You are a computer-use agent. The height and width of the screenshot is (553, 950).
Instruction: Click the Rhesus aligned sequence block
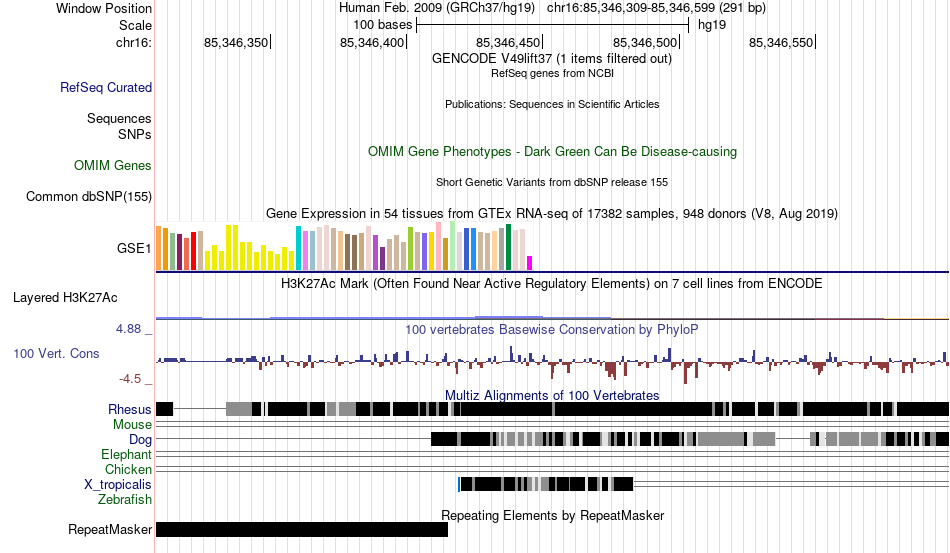552,409
